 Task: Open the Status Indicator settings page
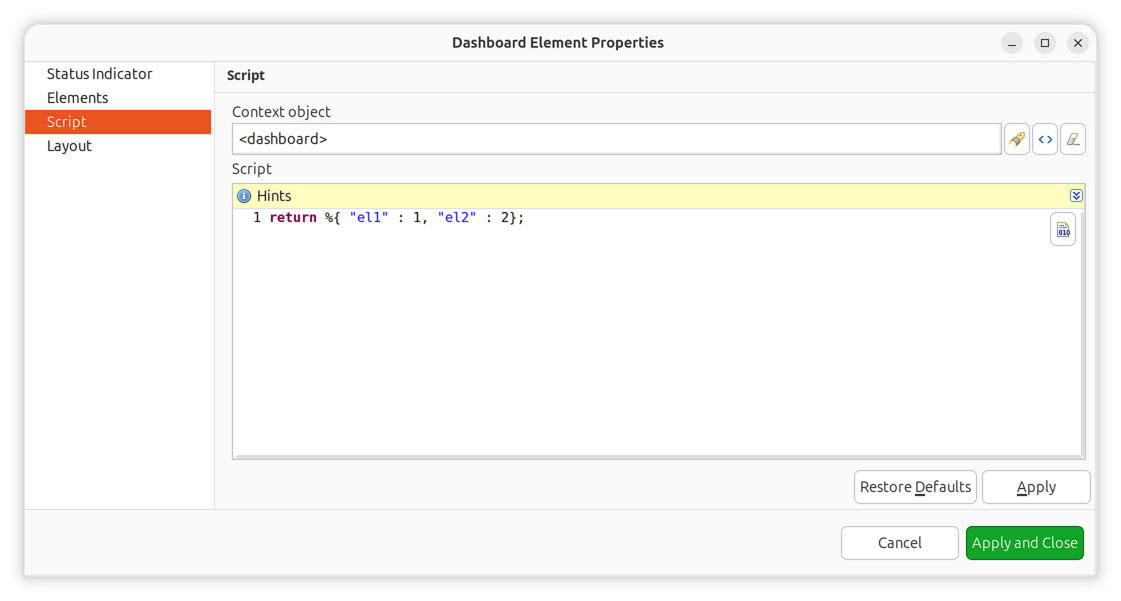pyautogui.click(x=100, y=73)
